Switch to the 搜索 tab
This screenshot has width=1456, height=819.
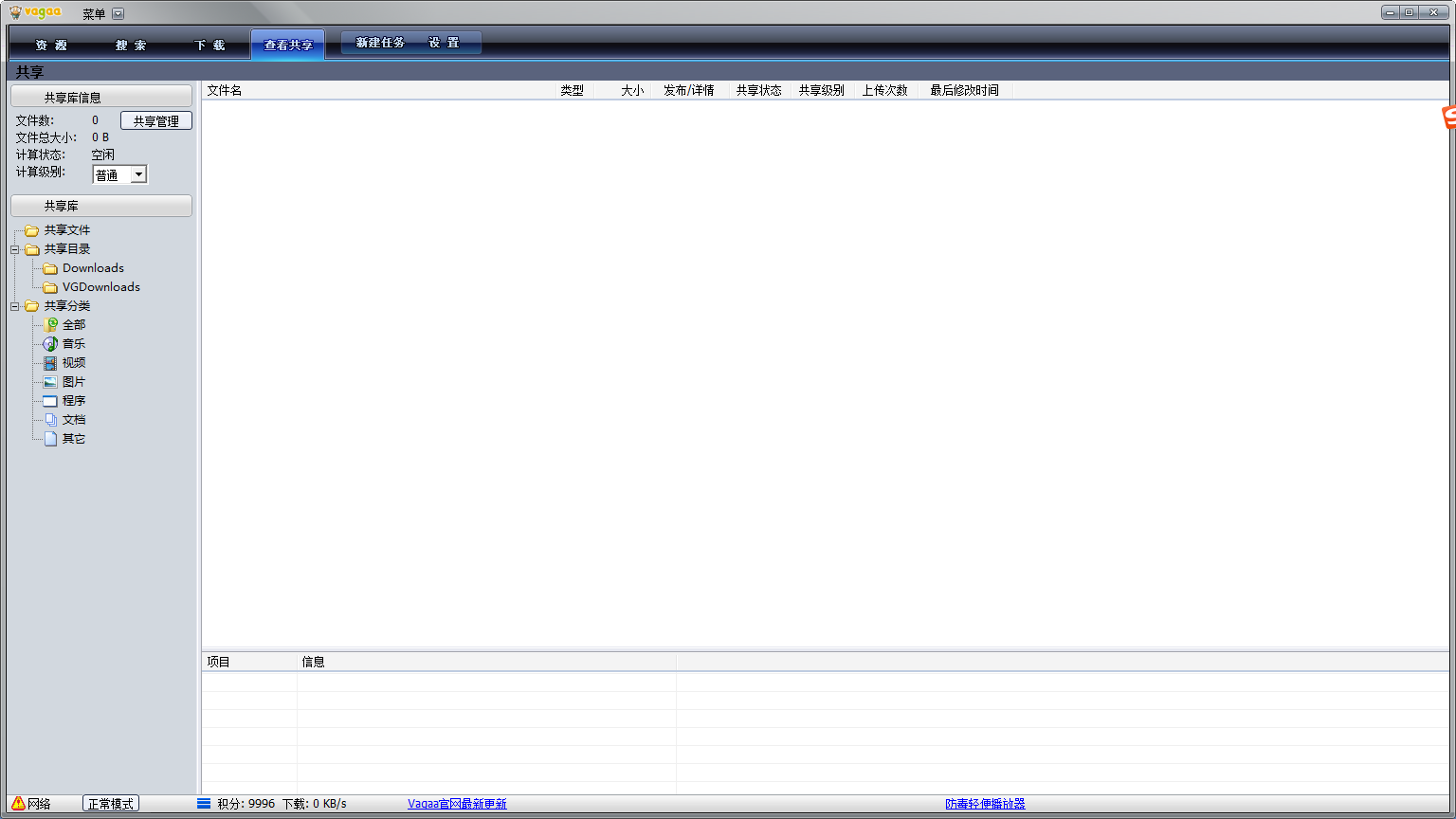(x=130, y=44)
